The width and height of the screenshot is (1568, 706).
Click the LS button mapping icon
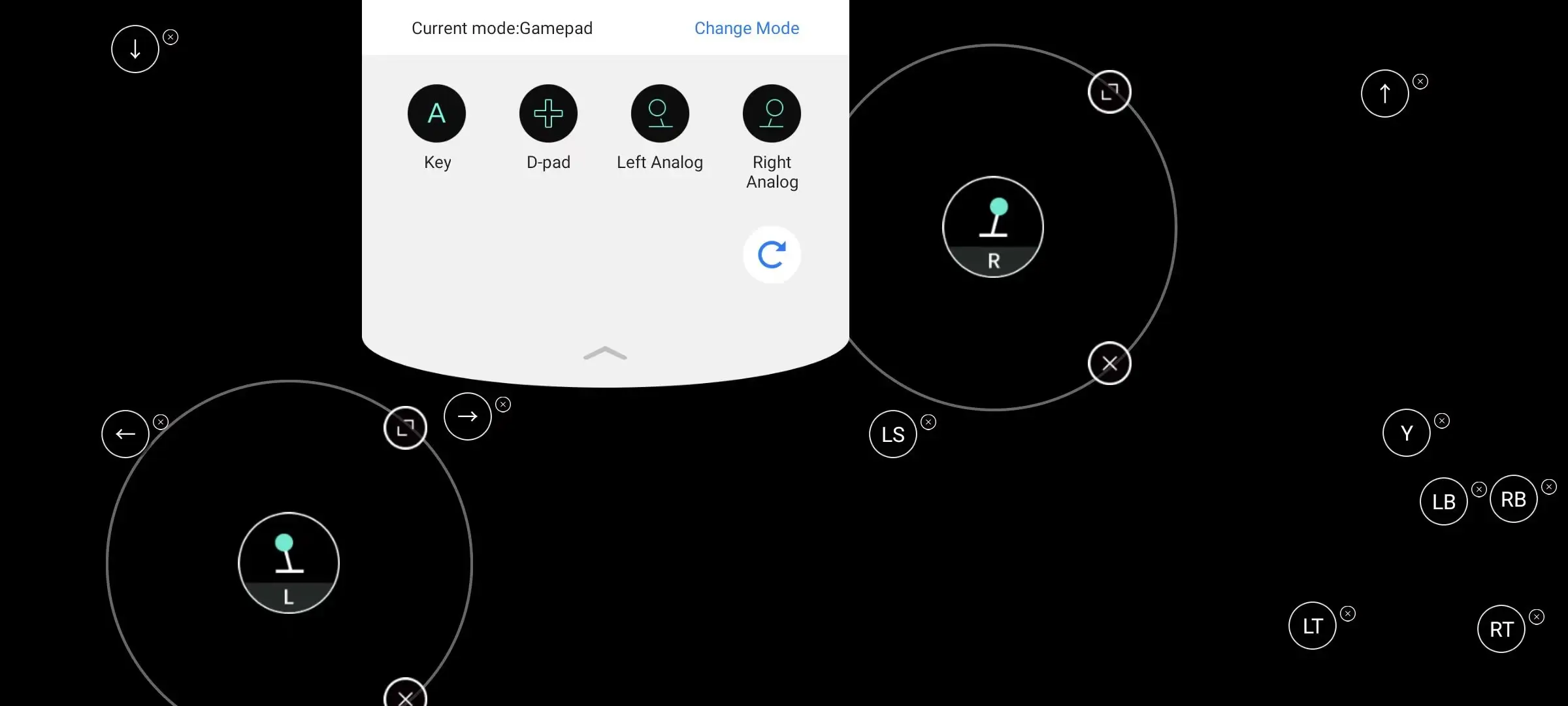click(892, 433)
